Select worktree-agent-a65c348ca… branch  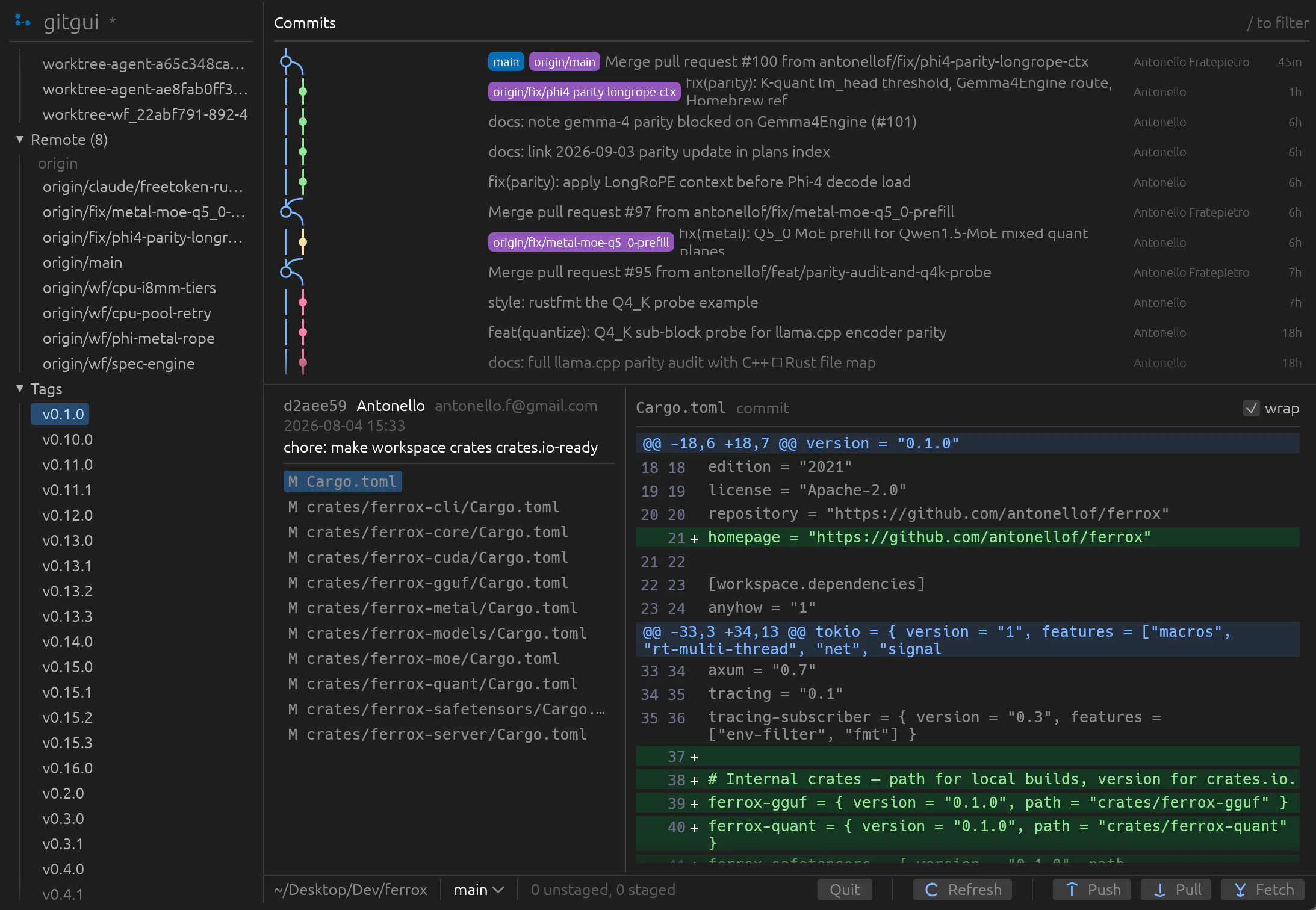143,64
